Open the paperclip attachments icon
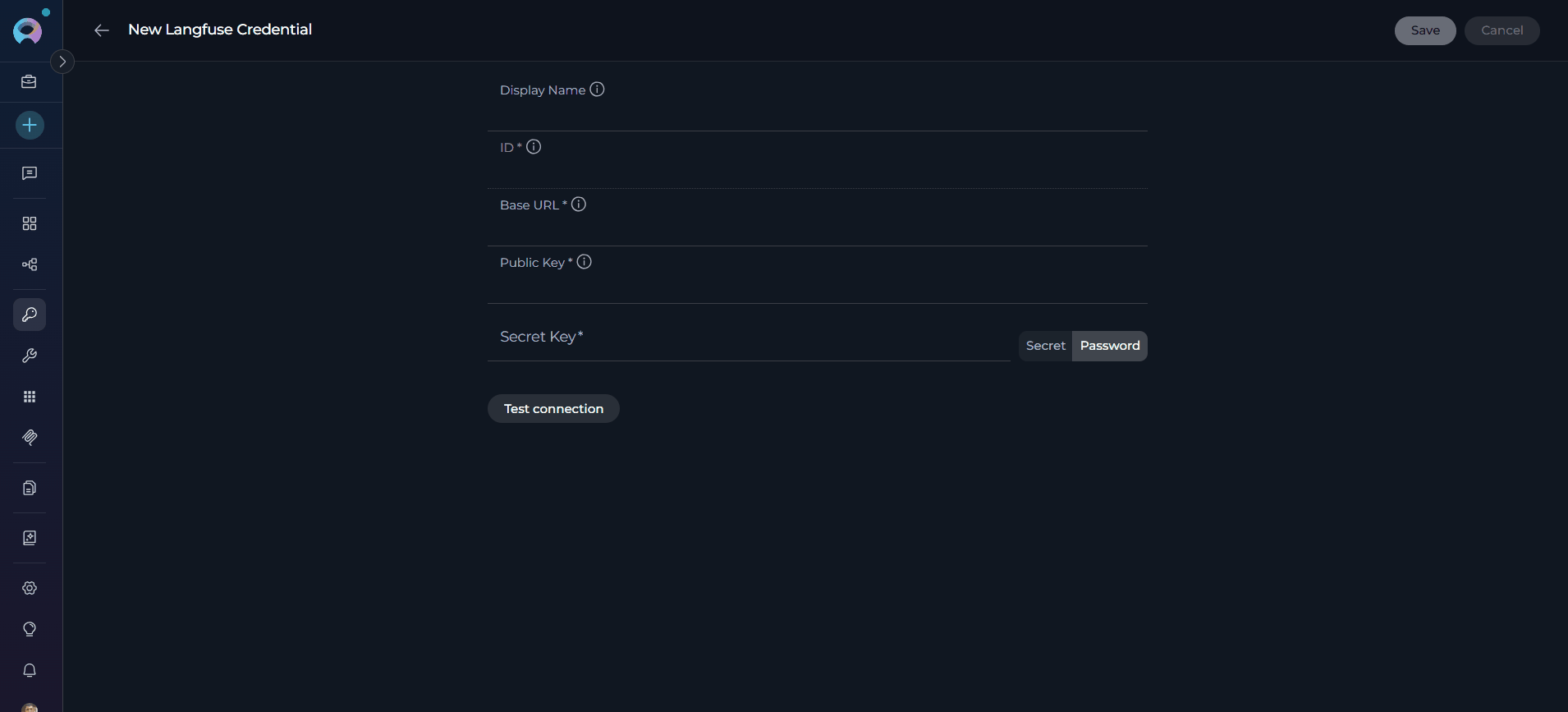 pos(30,438)
